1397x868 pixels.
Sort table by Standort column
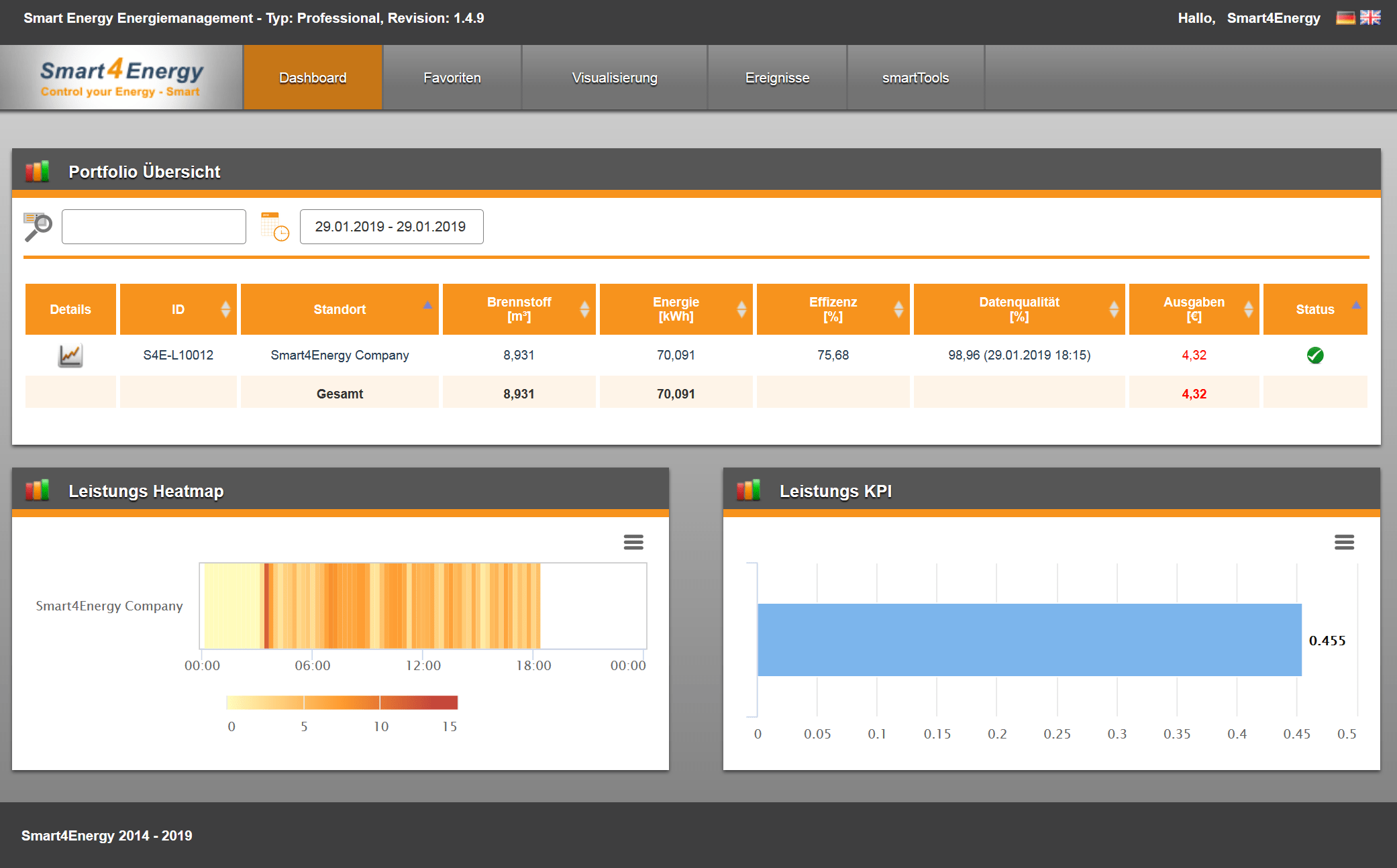pos(340,309)
